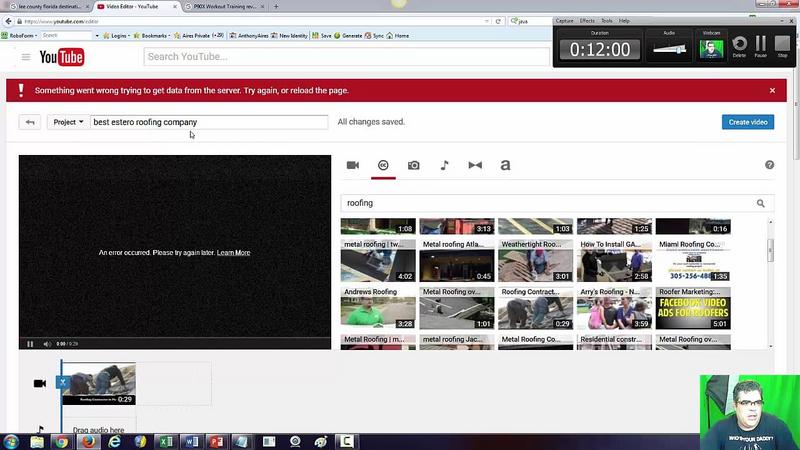Remove timeline clip with blue X

63,382
